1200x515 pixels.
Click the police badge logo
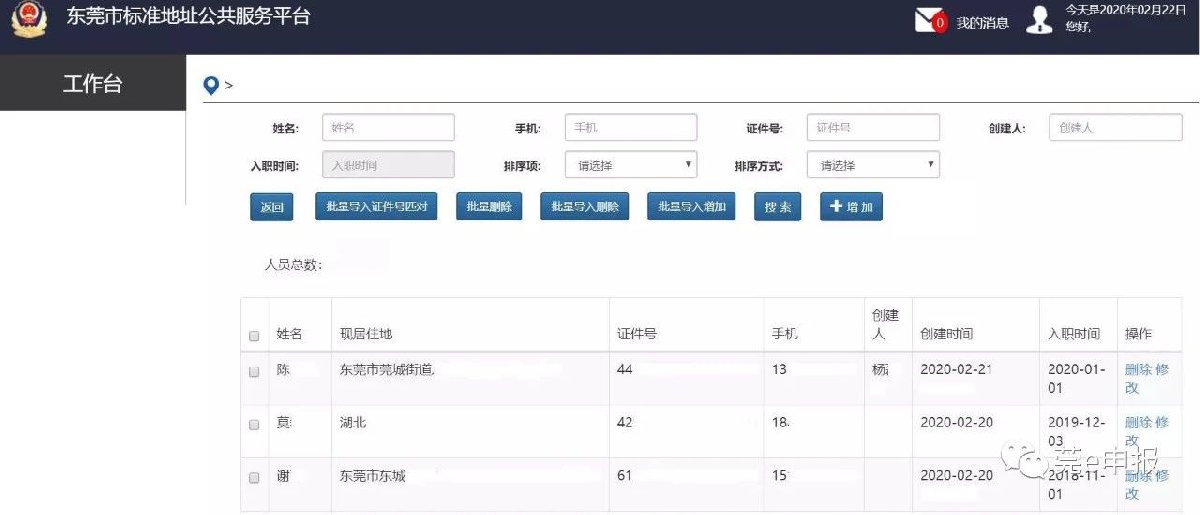pyautogui.click(x=29, y=21)
